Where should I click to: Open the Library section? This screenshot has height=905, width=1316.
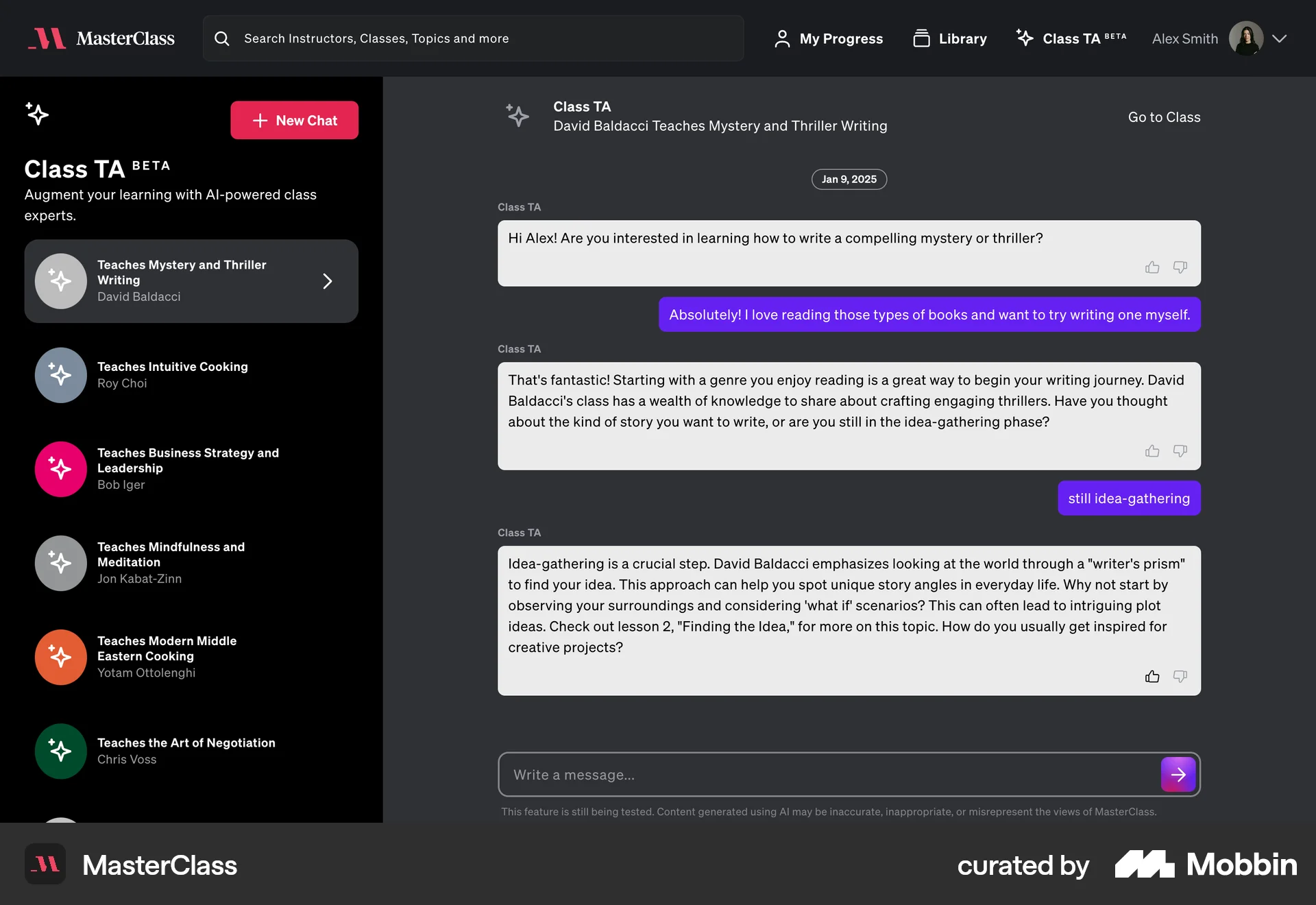point(949,38)
